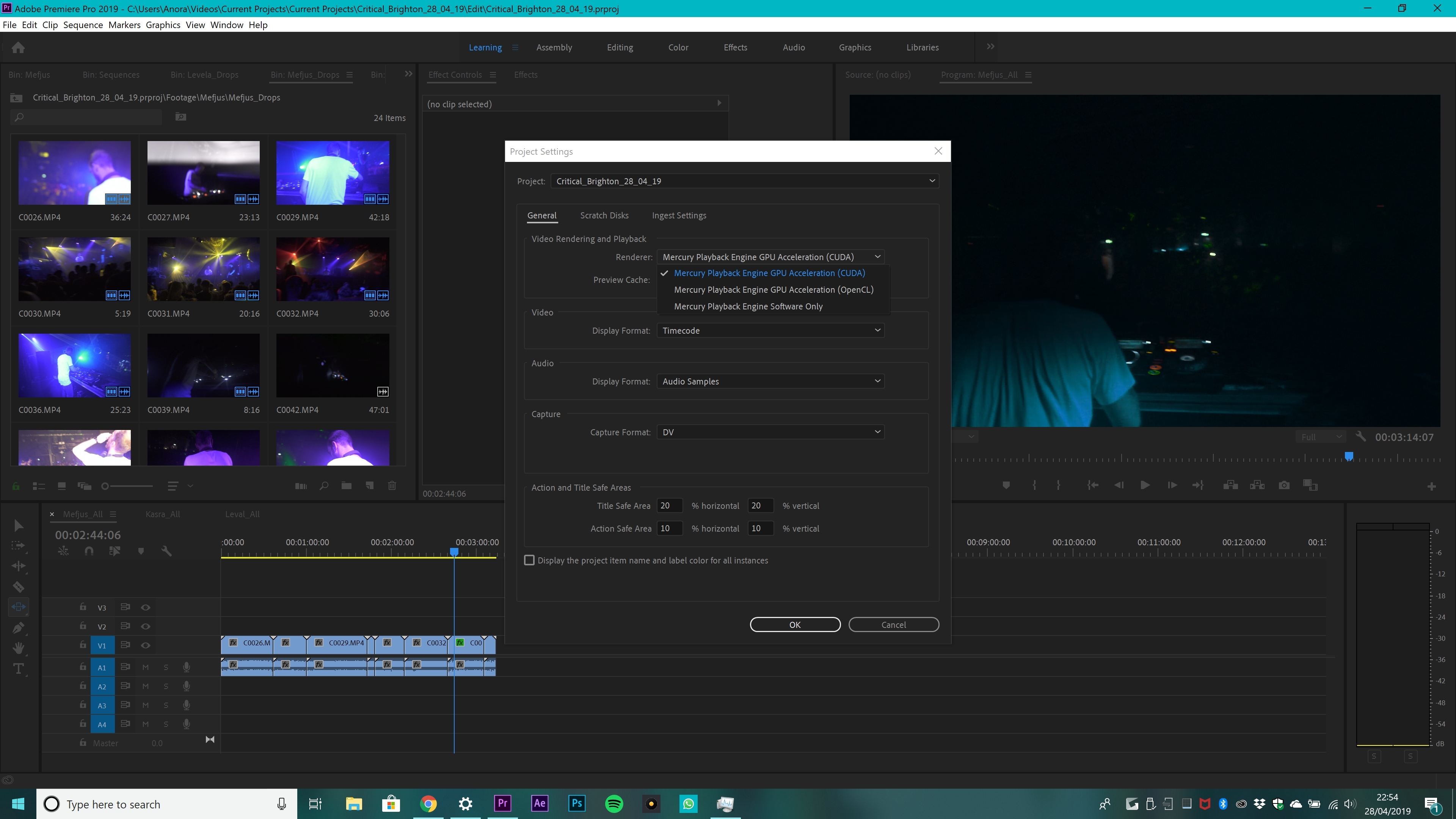Click the New Bin folder icon
This screenshot has width=1456, height=819.
tap(347, 485)
